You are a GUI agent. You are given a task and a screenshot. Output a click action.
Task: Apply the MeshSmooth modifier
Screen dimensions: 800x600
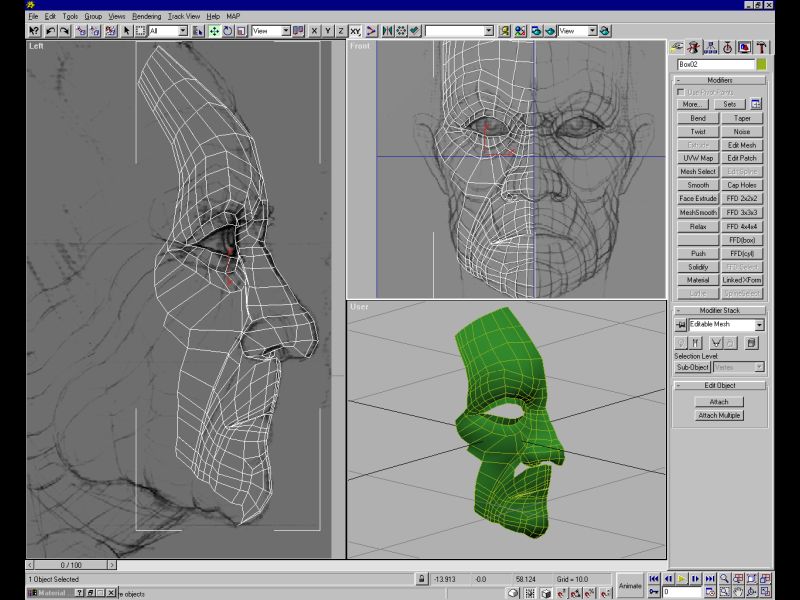tap(698, 212)
